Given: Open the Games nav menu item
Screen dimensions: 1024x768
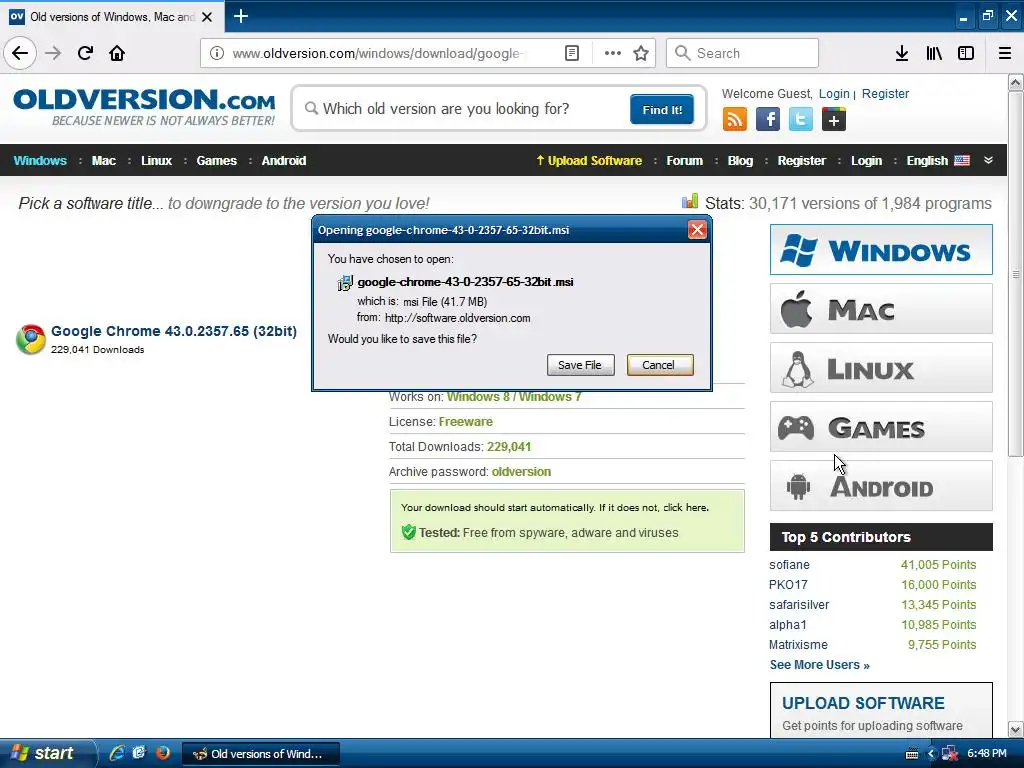Looking at the screenshot, I should click(216, 161).
